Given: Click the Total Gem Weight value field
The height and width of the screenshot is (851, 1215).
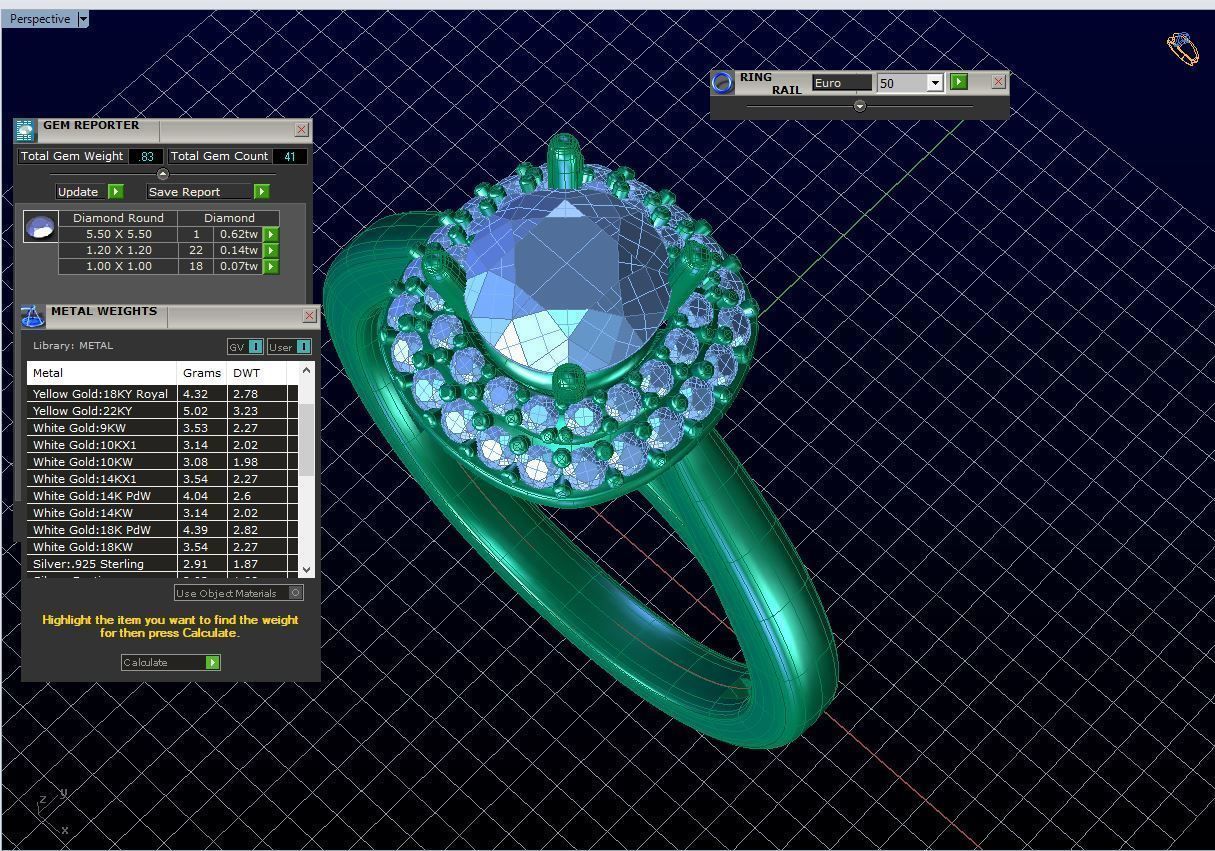Looking at the screenshot, I should [147, 156].
